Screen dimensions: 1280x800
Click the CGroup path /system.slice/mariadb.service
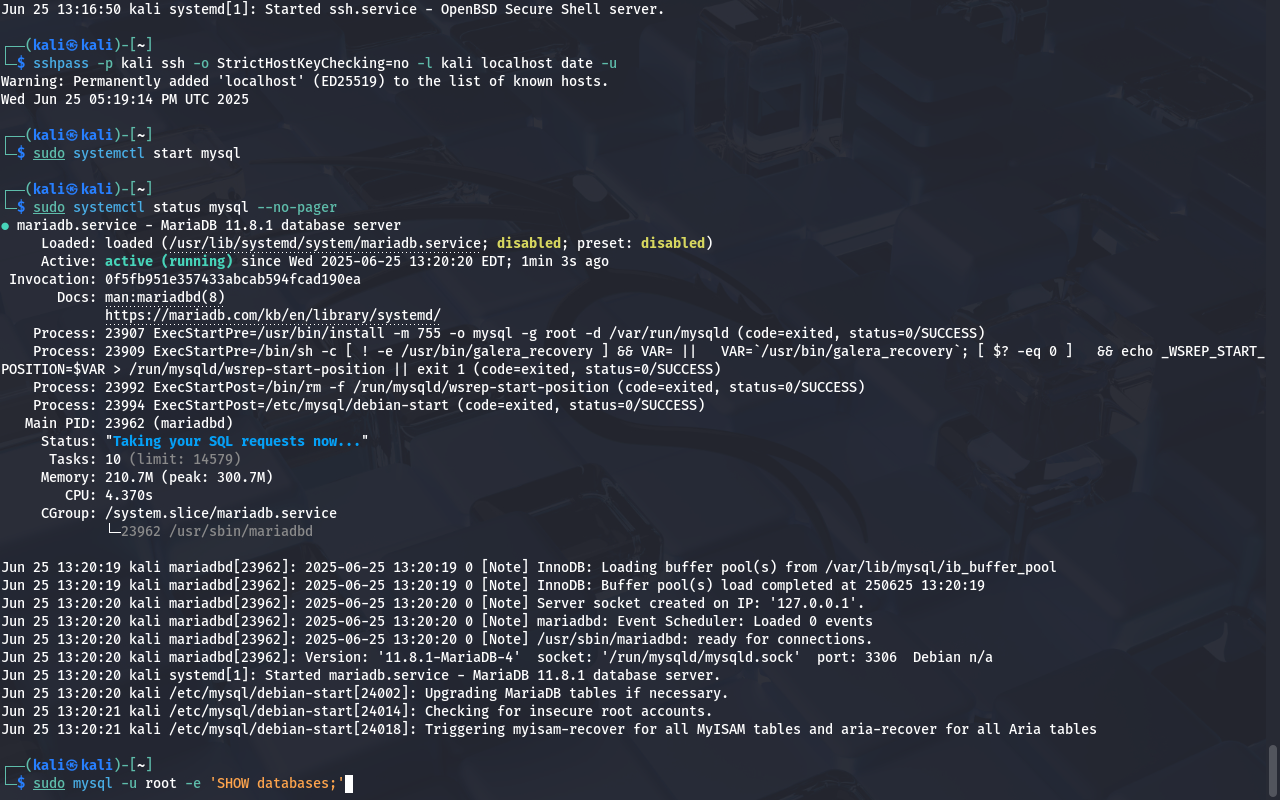[x=221, y=513]
